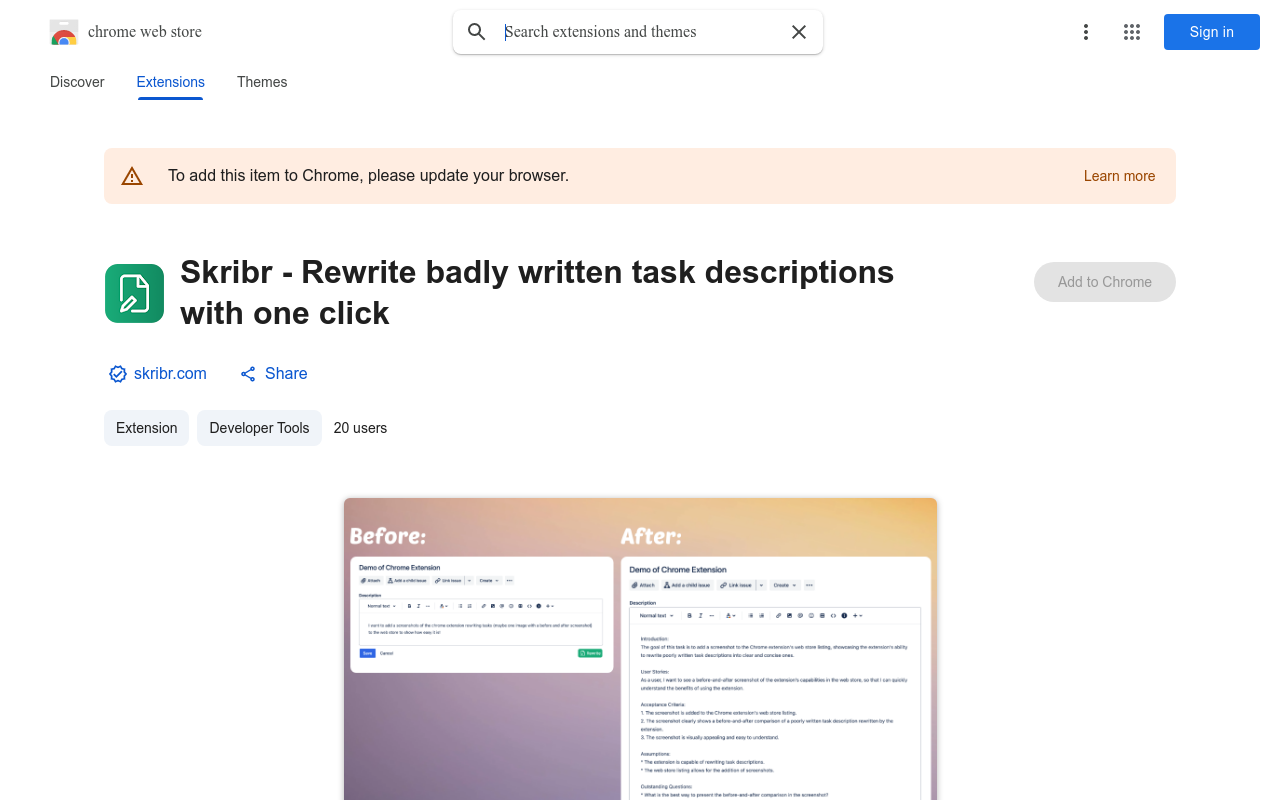Select the Extension category chip
The width and height of the screenshot is (1280, 800).
coord(146,428)
